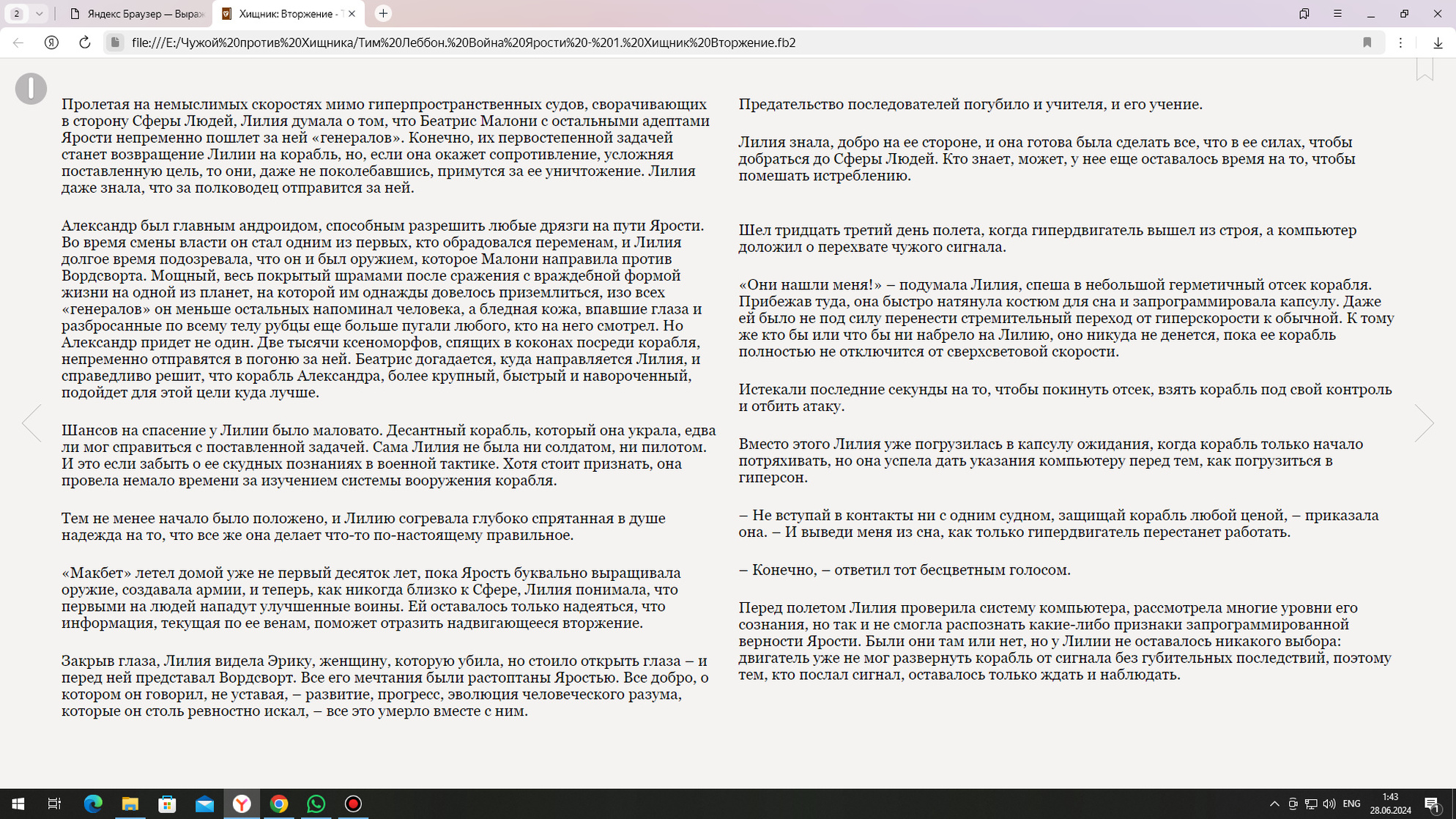Reload the current book page
The width and height of the screenshot is (1456, 819).
84,42
